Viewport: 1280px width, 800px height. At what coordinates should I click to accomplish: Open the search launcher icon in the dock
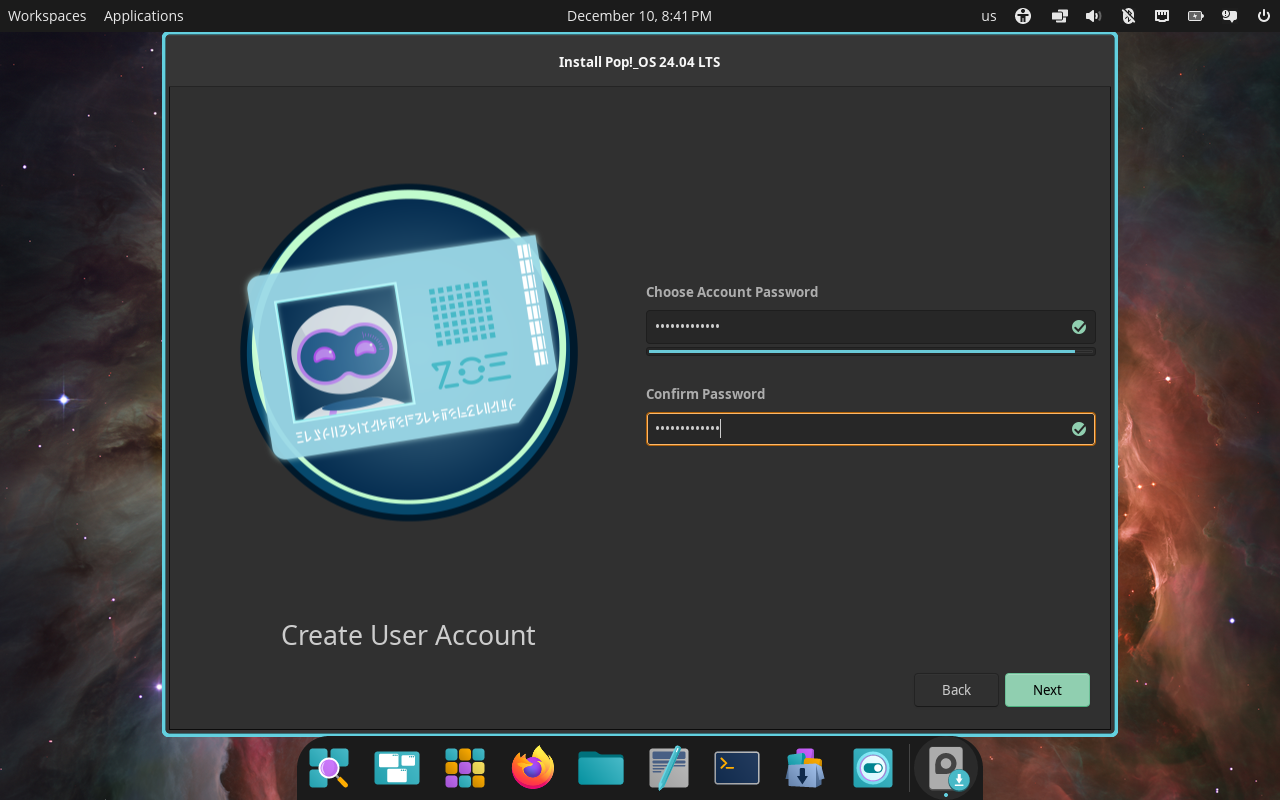pyautogui.click(x=328, y=768)
